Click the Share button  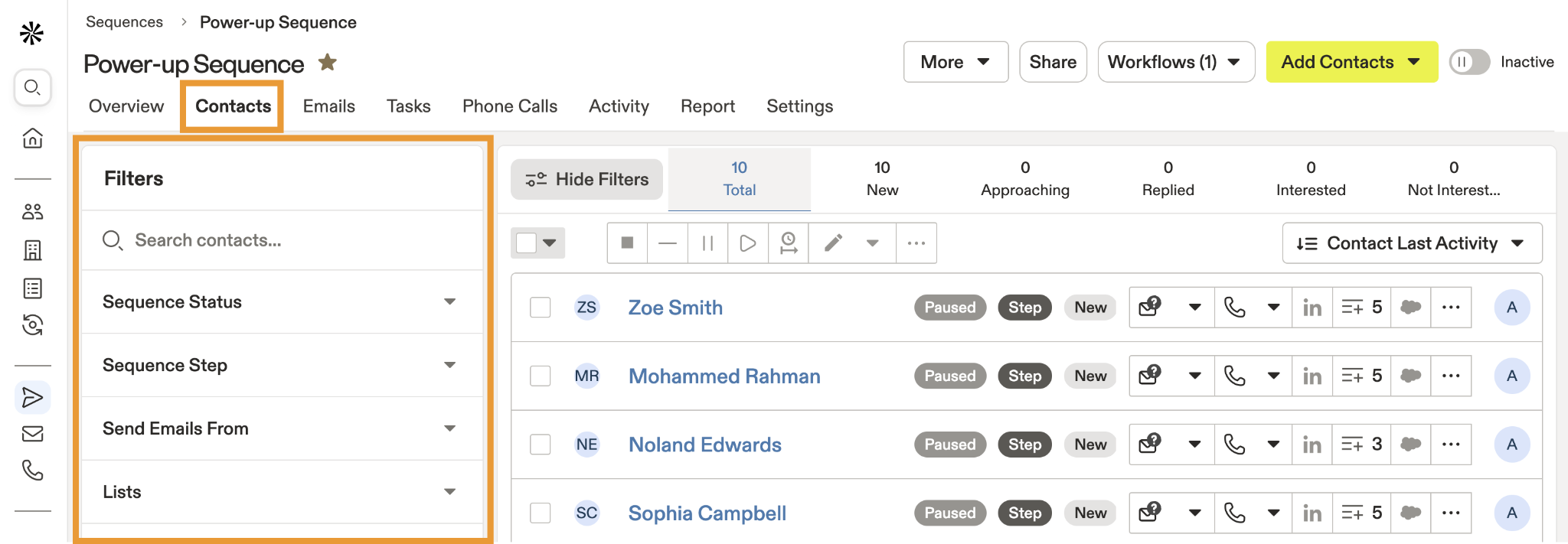pos(1052,62)
